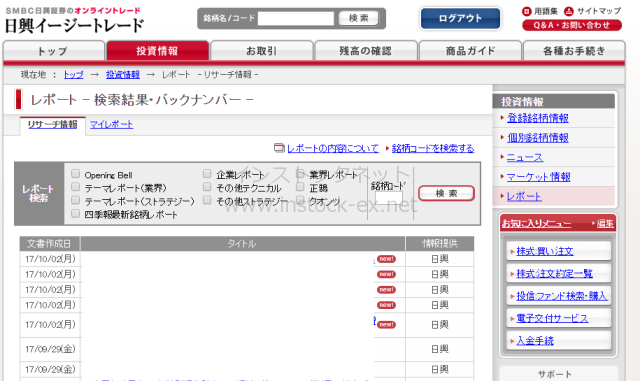Focus the 銘柄名/コード search field

click(x=296, y=18)
